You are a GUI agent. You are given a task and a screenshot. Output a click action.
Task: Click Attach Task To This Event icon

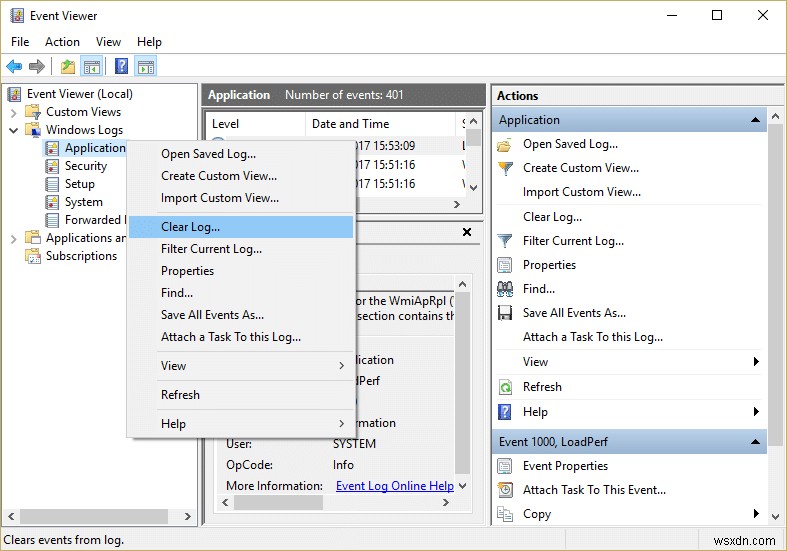[505, 490]
